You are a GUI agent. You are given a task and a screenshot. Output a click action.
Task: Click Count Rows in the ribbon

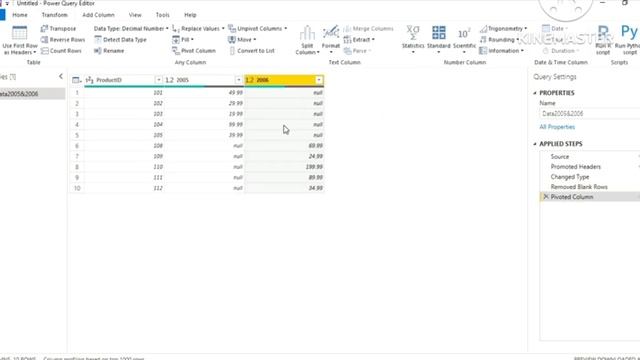pyautogui.click(x=61, y=51)
